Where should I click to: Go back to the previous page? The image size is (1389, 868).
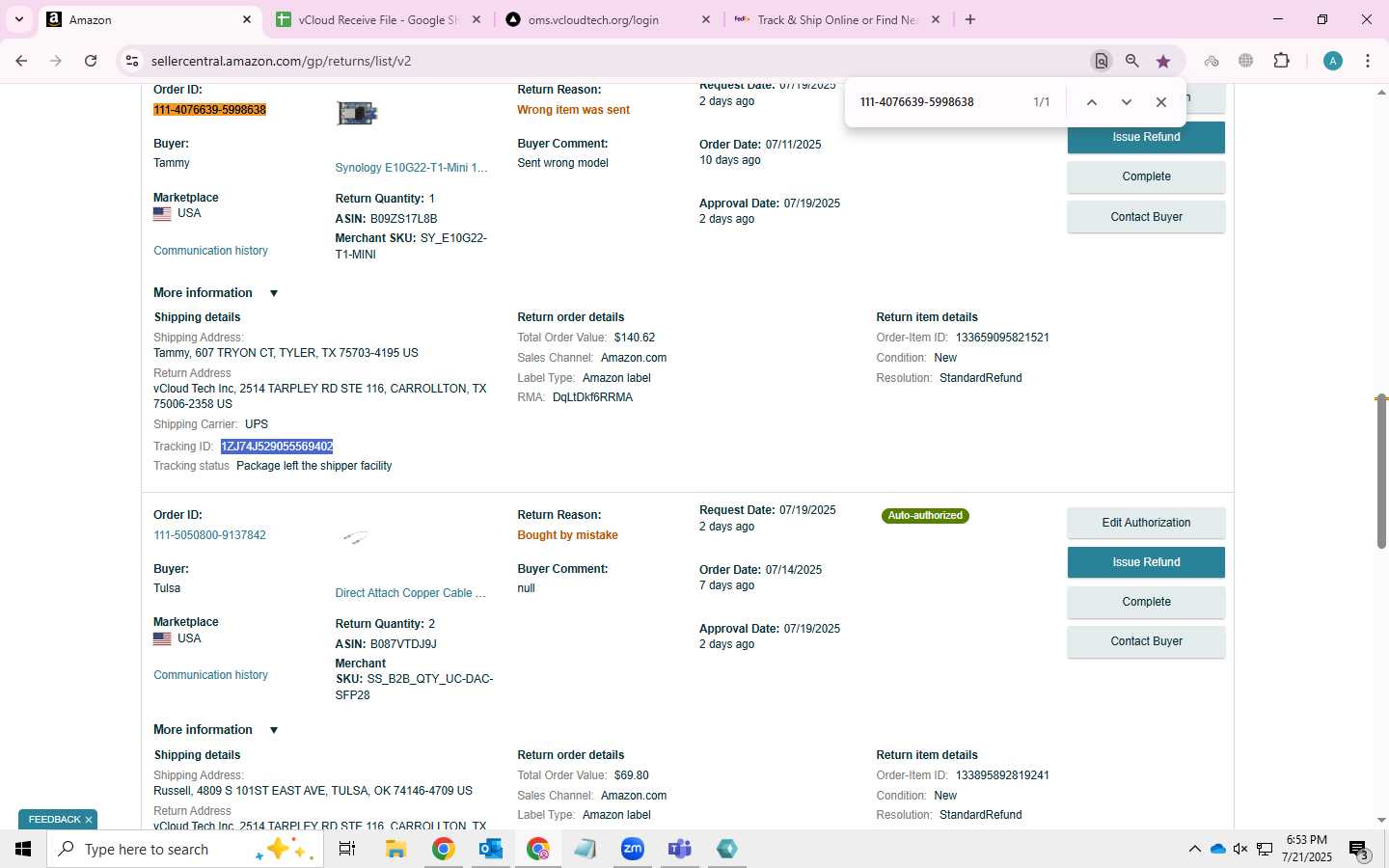tap(21, 61)
